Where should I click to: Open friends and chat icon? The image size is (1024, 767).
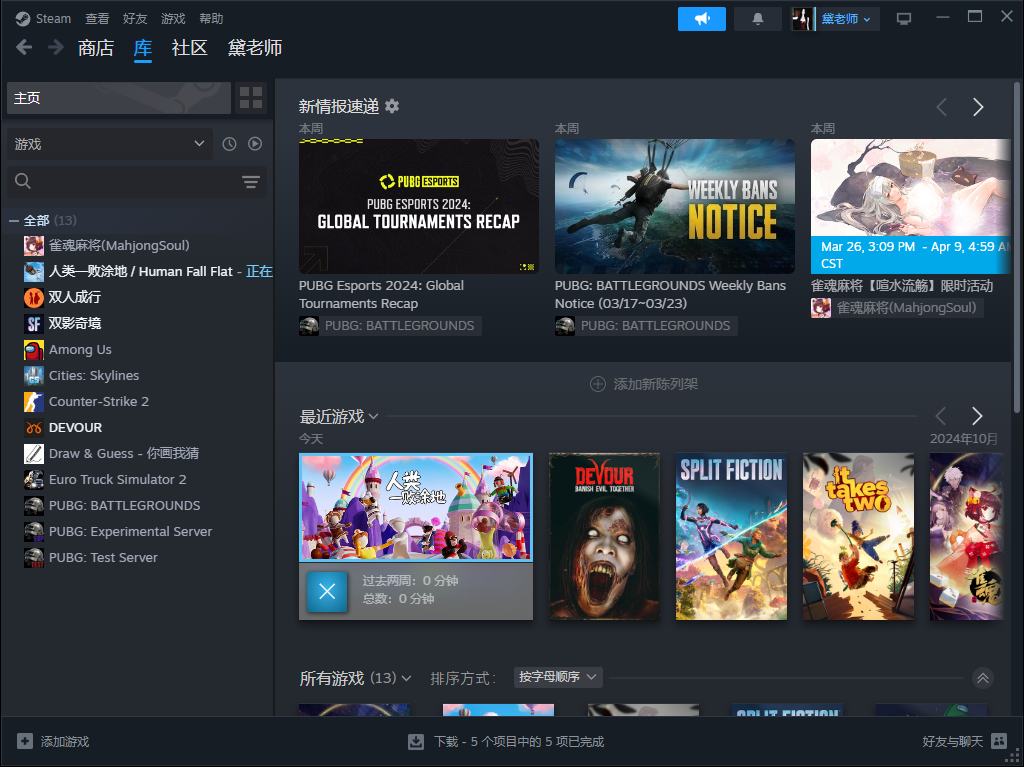pos(999,741)
